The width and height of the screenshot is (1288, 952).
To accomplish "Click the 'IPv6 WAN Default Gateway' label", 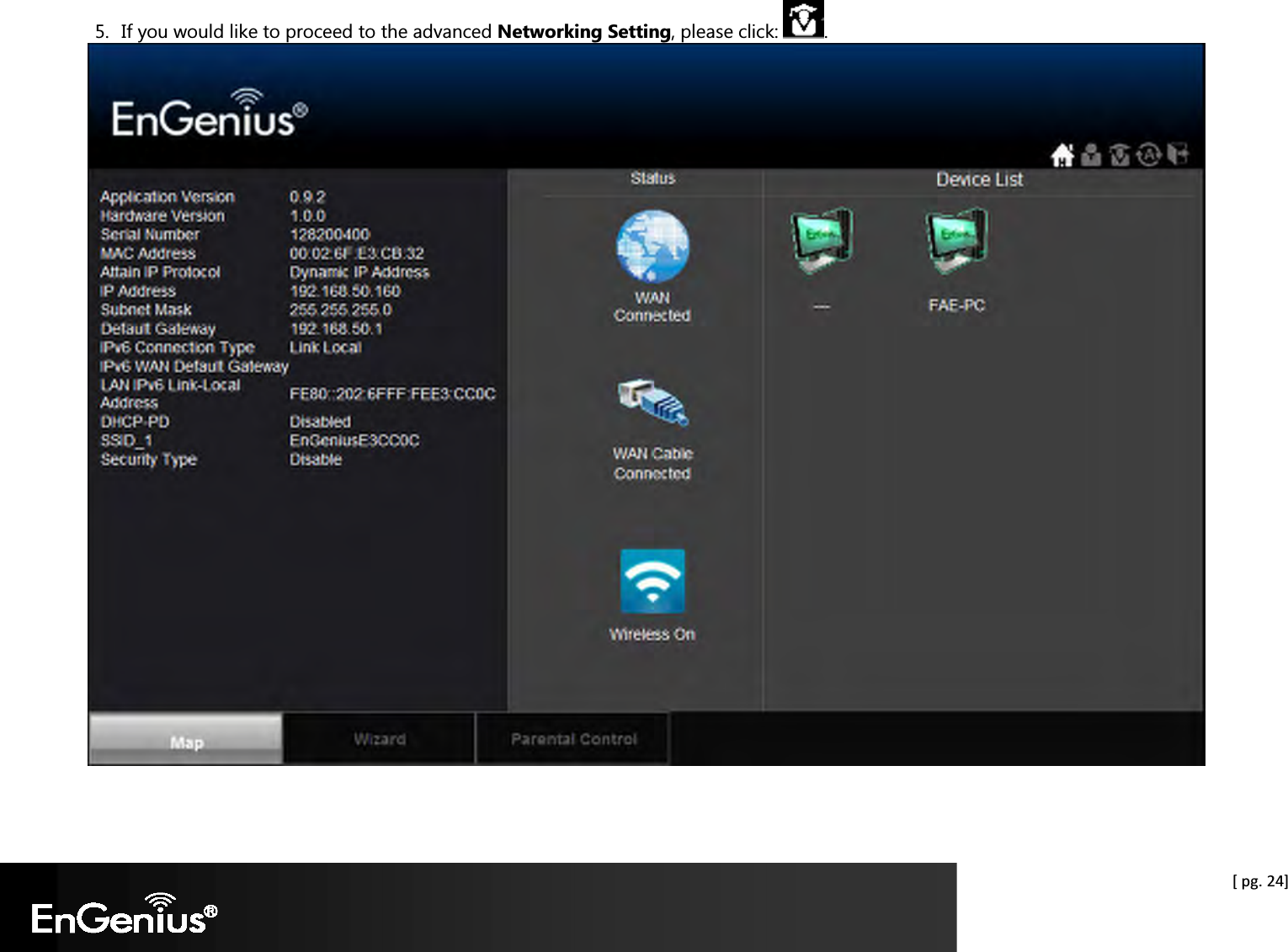I will point(194,367).
